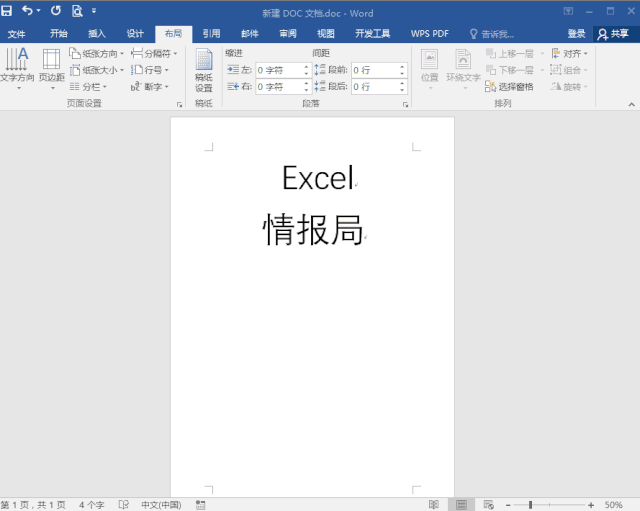Screen dimensions: 640x511
Task: Customize the Quick Access Toolbar dropdown
Action: 94,11
